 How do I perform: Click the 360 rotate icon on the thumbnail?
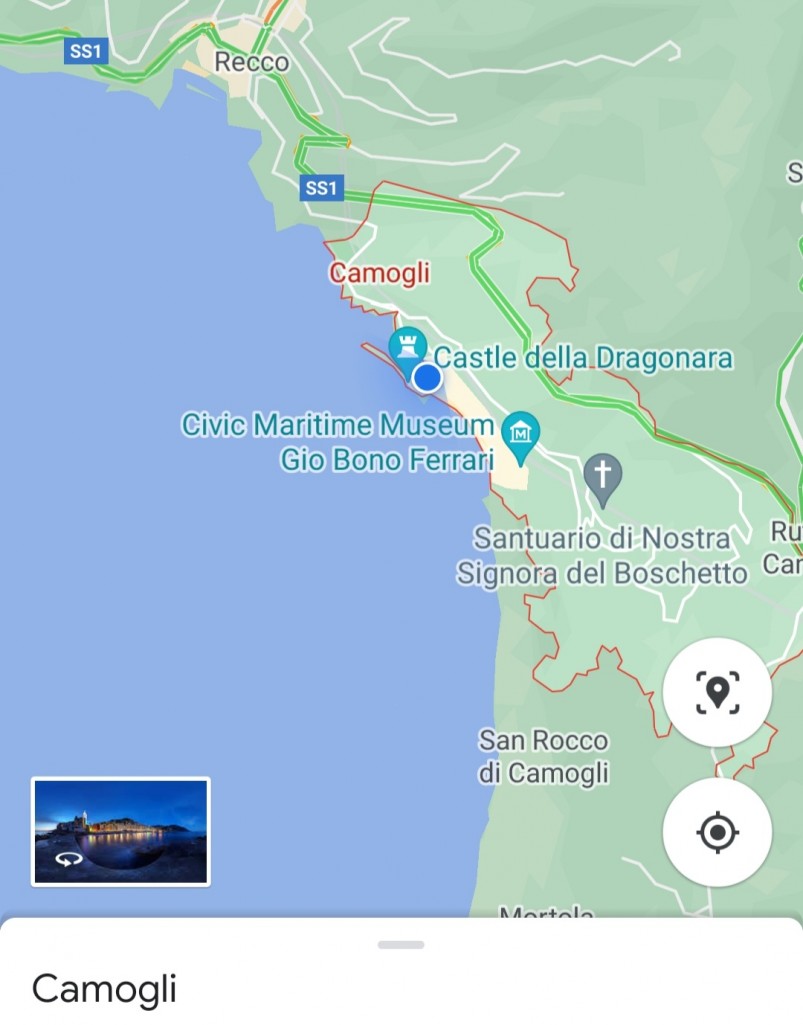point(69,860)
